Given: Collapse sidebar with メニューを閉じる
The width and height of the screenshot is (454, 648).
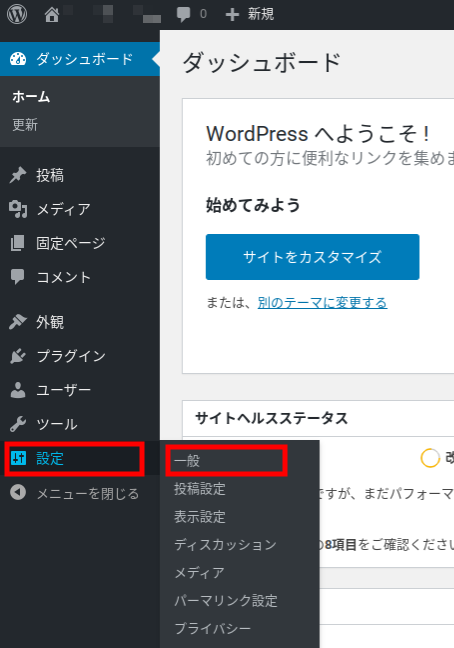Looking at the screenshot, I should [88, 493].
